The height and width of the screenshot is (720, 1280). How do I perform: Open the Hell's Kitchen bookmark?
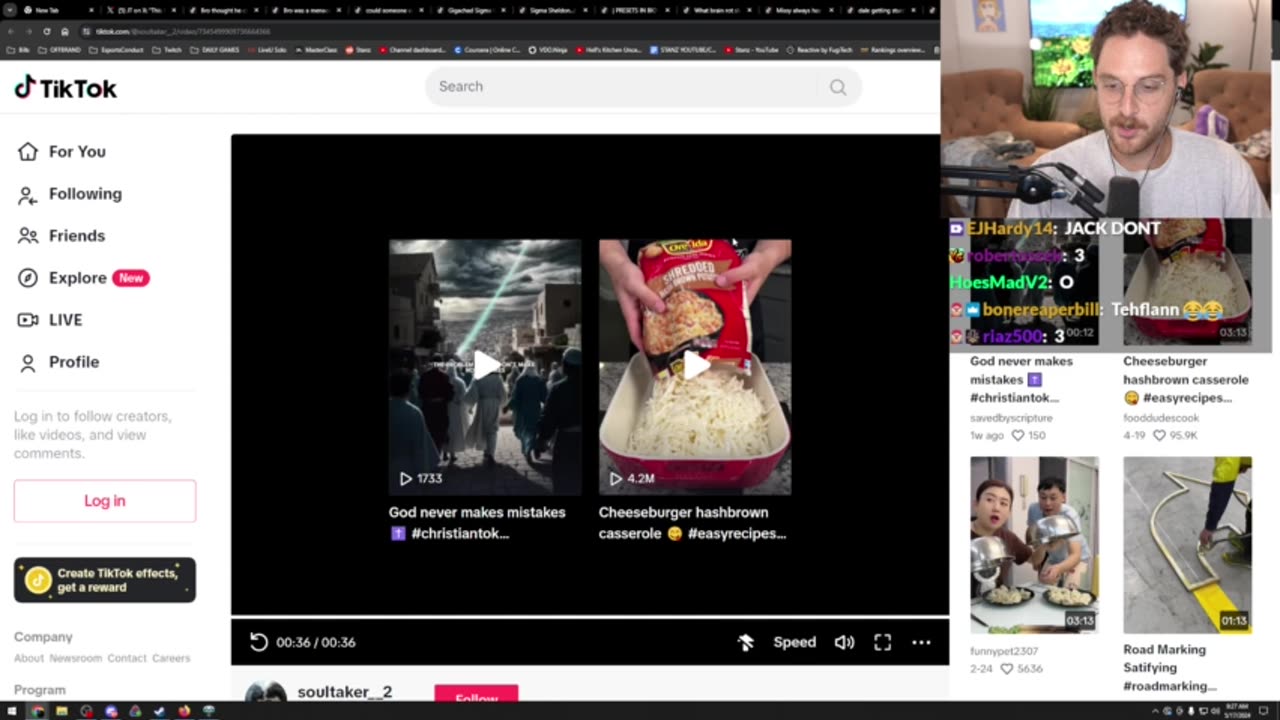tap(608, 49)
